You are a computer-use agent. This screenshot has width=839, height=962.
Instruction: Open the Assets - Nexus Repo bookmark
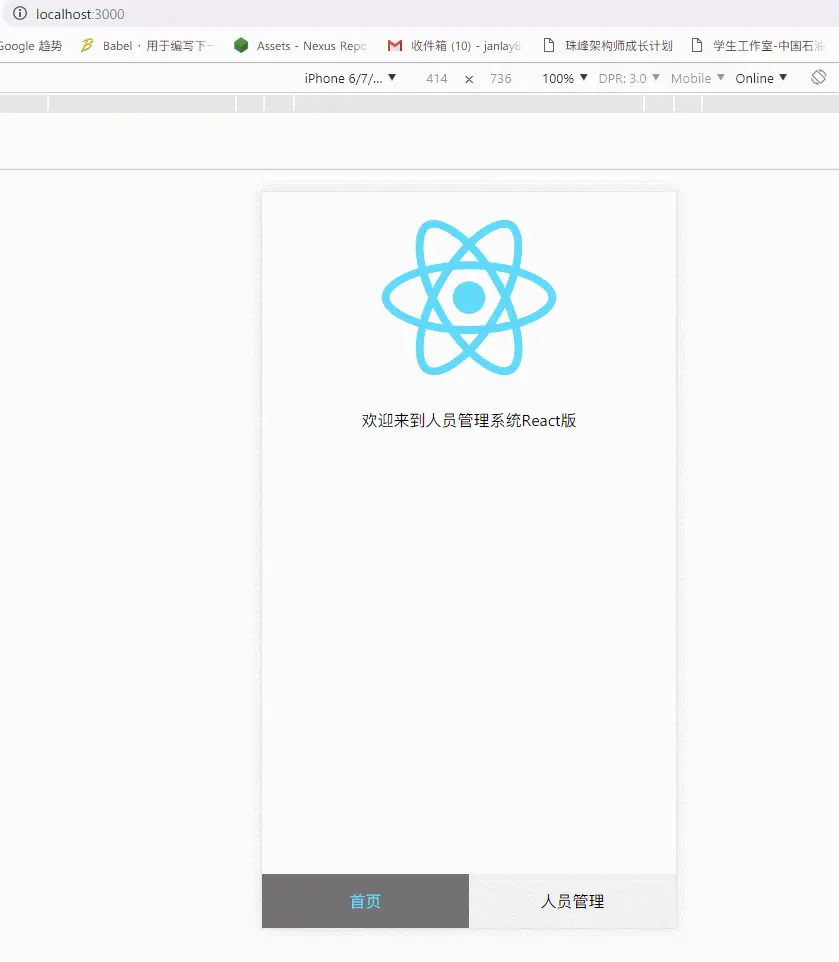pyautogui.click(x=301, y=46)
